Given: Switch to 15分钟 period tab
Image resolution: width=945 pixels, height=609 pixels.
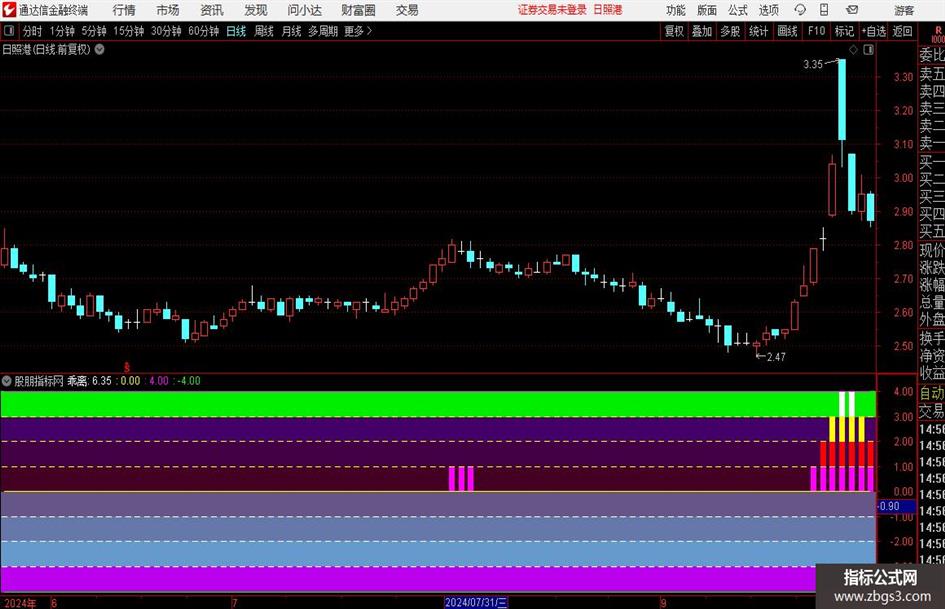Looking at the screenshot, I should pos(129,31).
